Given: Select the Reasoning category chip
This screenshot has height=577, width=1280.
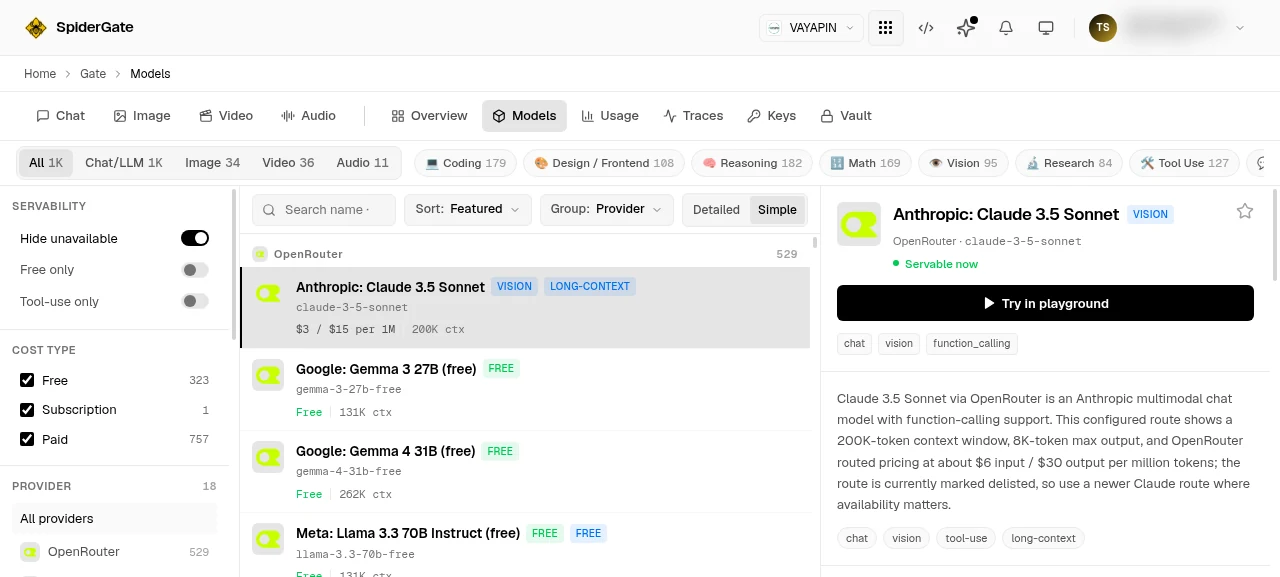Looking at the screenshot, I should coord(752,163).
